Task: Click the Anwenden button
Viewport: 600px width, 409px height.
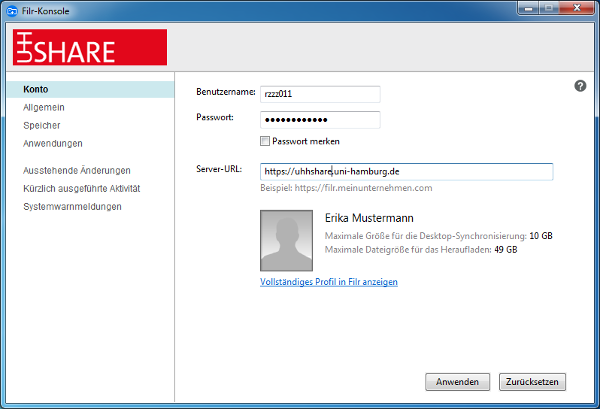Action: tap(457, 382)
